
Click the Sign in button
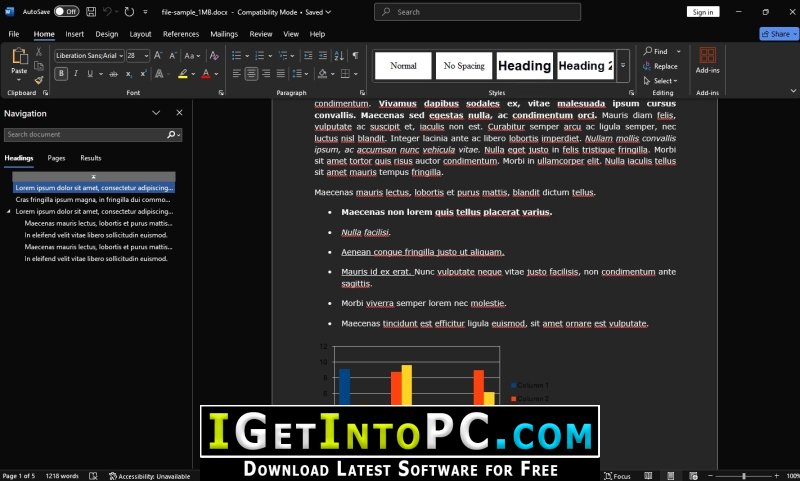[x=703, y=12]
